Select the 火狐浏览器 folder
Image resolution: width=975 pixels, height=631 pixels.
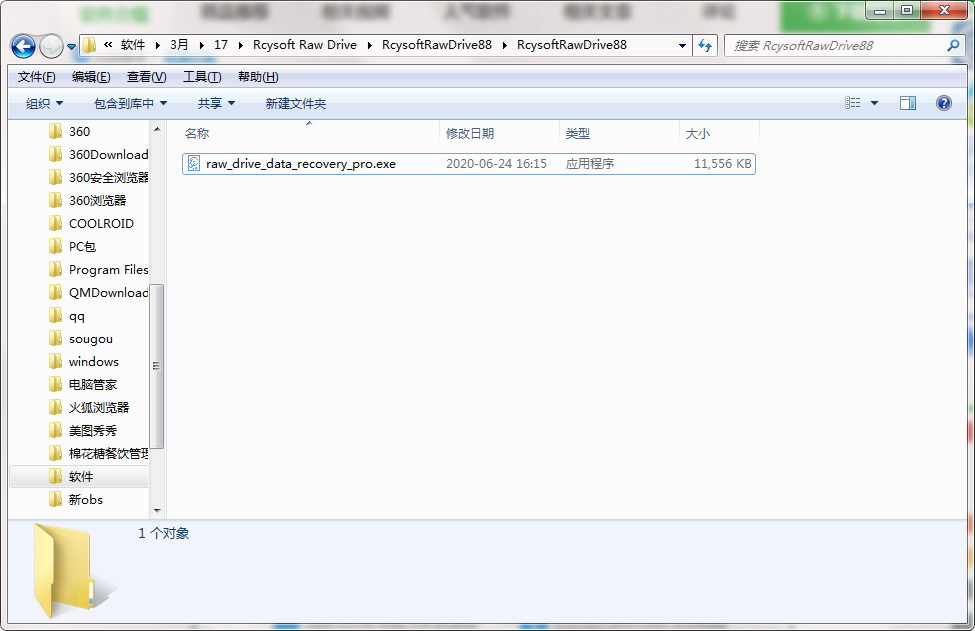click(99, 408)
